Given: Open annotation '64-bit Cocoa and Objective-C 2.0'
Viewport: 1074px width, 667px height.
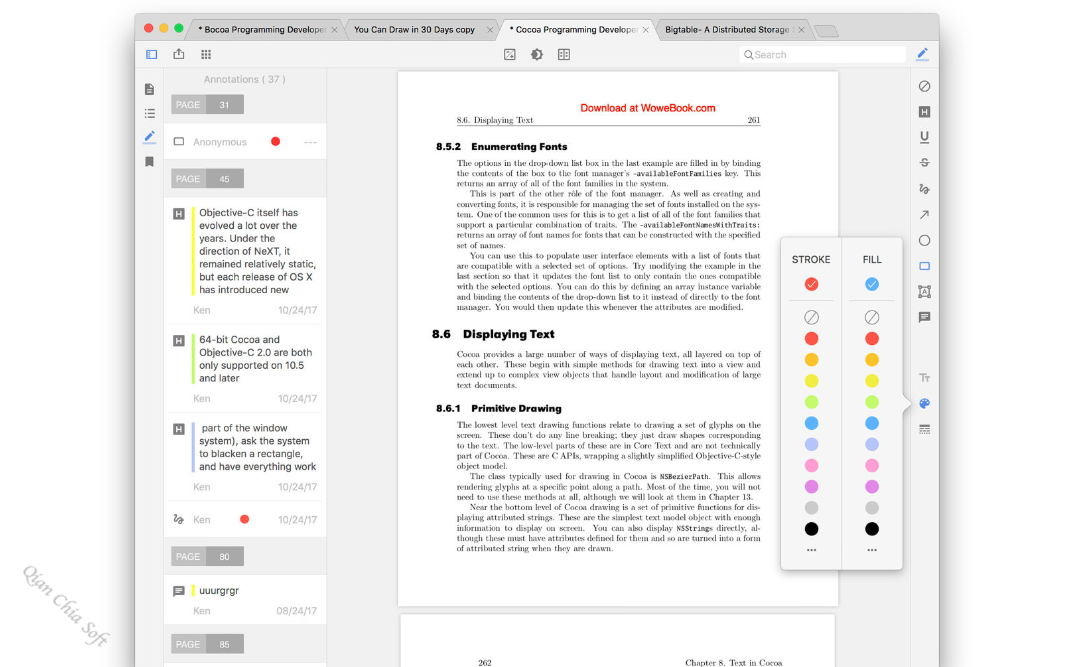Looking at the screenshot, I should pyautogui.click(x=245, y=368).
